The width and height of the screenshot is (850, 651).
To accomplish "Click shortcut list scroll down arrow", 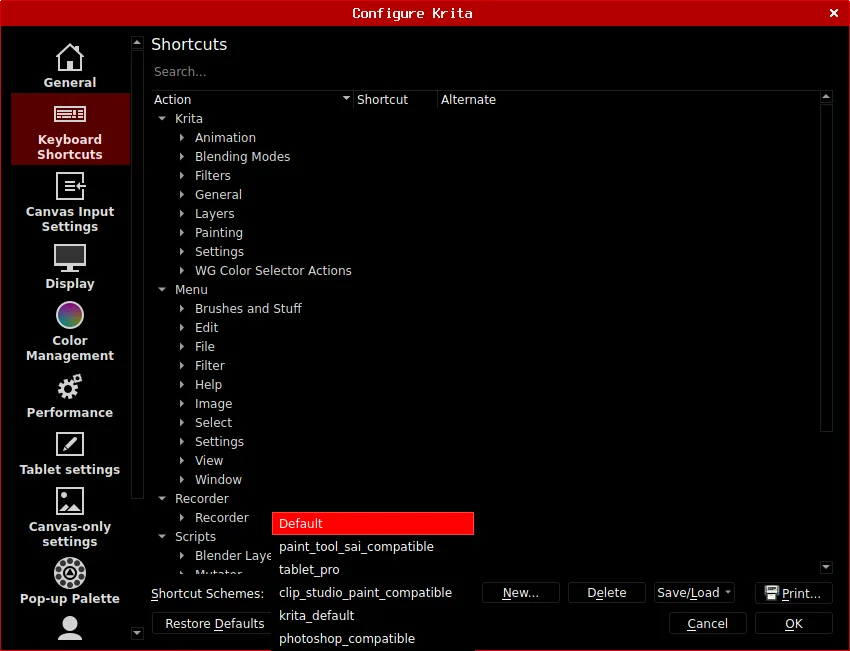I will pyautogui.click(x=826, y=567).
